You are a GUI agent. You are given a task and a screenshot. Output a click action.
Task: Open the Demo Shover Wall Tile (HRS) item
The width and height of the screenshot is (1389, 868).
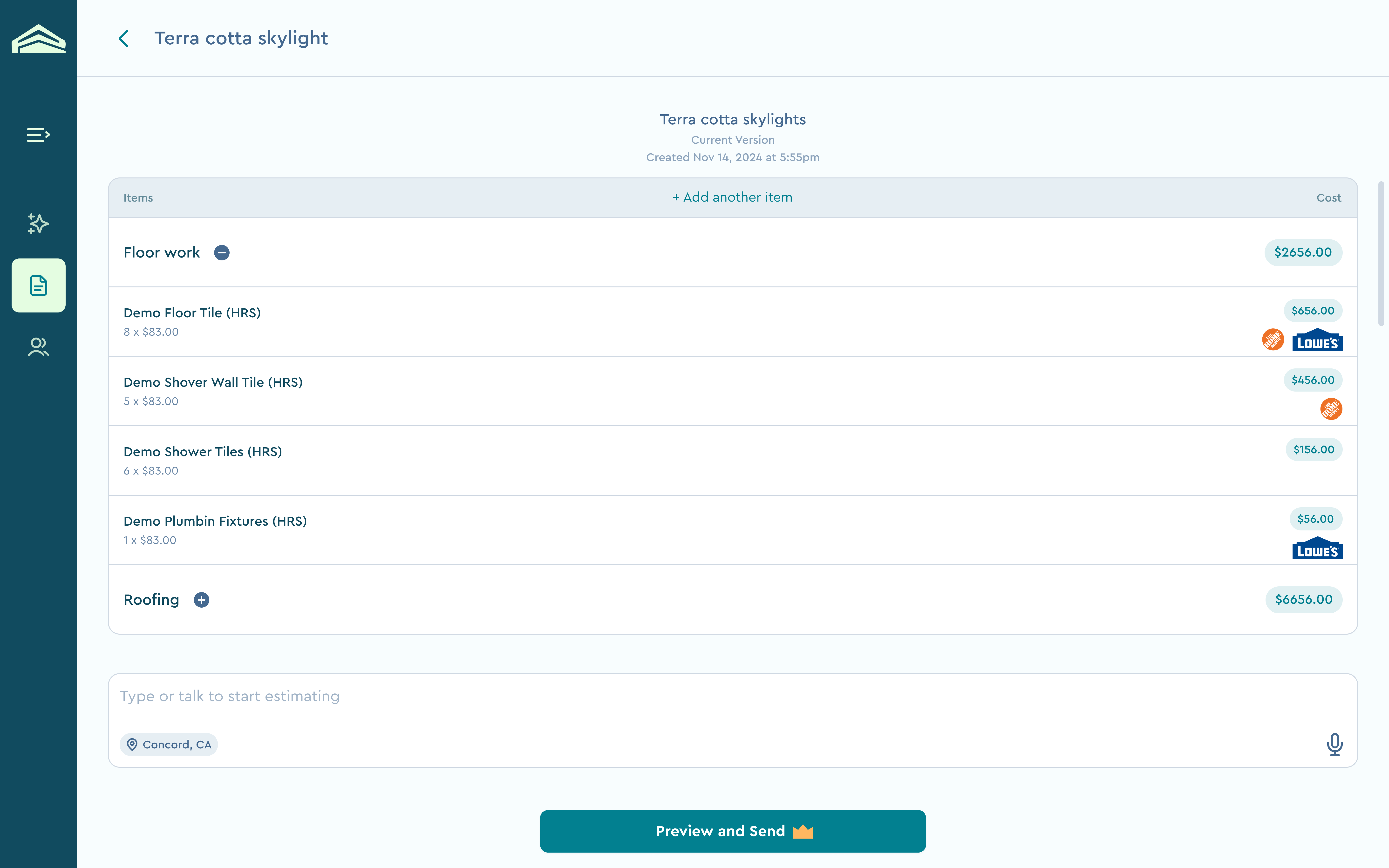coord(213,382)
